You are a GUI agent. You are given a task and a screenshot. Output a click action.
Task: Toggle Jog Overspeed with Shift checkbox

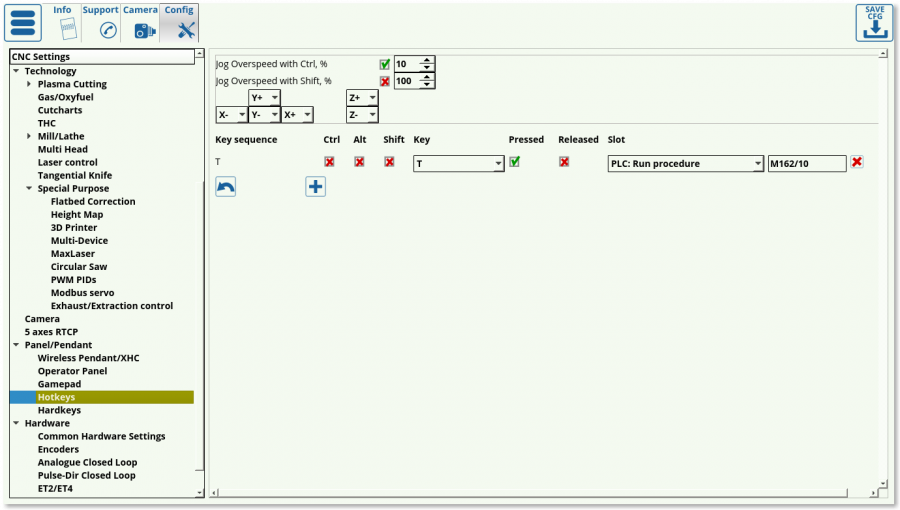click(385, 81)
